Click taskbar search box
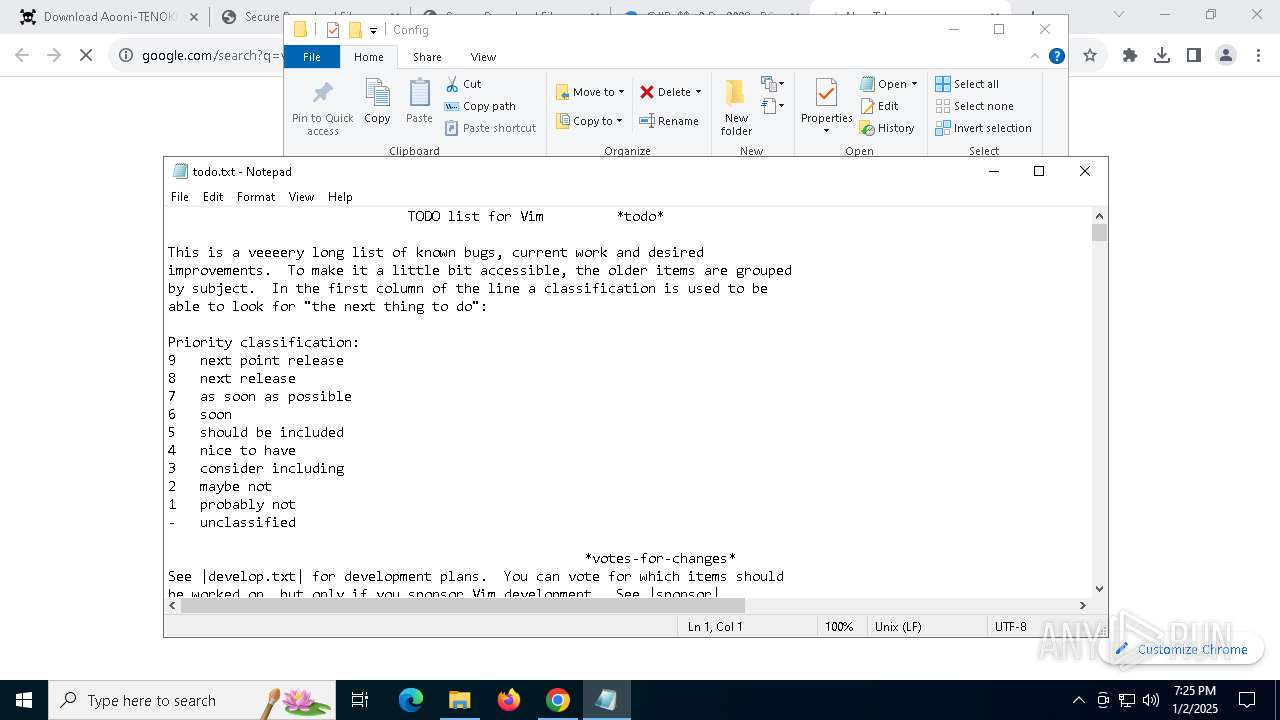The height and width of the screenshot is (720, 1280). point(192,700)
